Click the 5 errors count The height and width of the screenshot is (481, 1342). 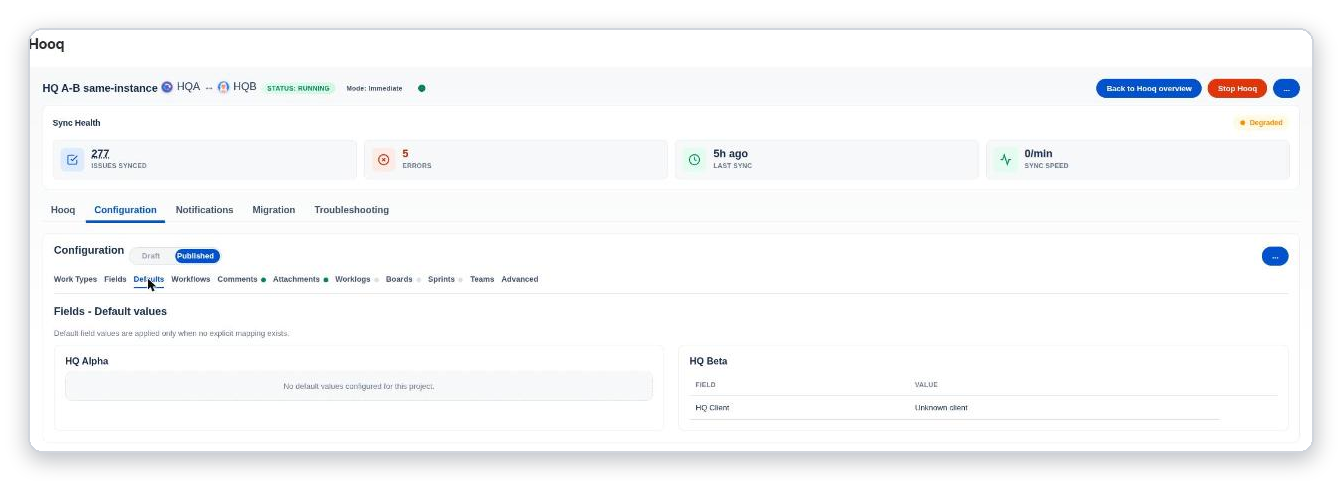405,154
